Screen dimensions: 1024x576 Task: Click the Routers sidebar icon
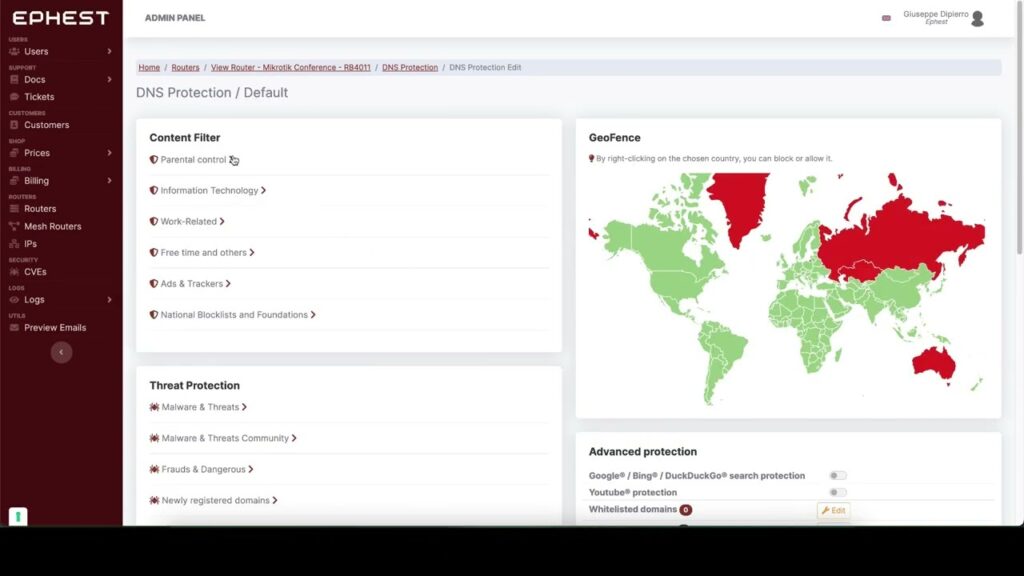(x=14, y=209)
